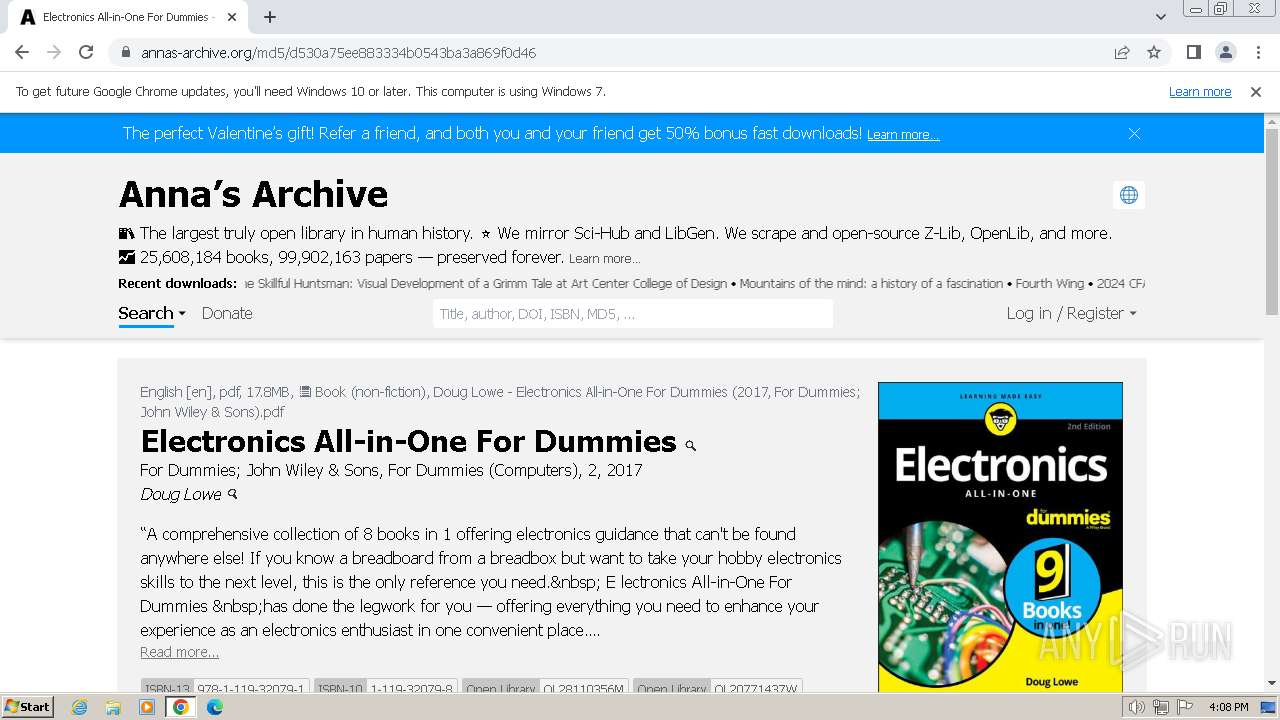The width and height of the screenshot is (1280, 720).
Task: Open a new browser tab
Action: coord(270,17)
